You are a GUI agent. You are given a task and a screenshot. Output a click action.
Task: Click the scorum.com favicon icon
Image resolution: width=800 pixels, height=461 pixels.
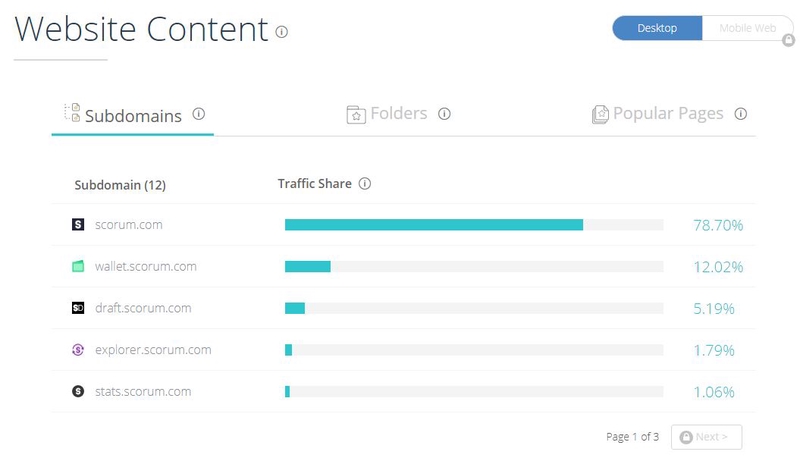[78, 224]
